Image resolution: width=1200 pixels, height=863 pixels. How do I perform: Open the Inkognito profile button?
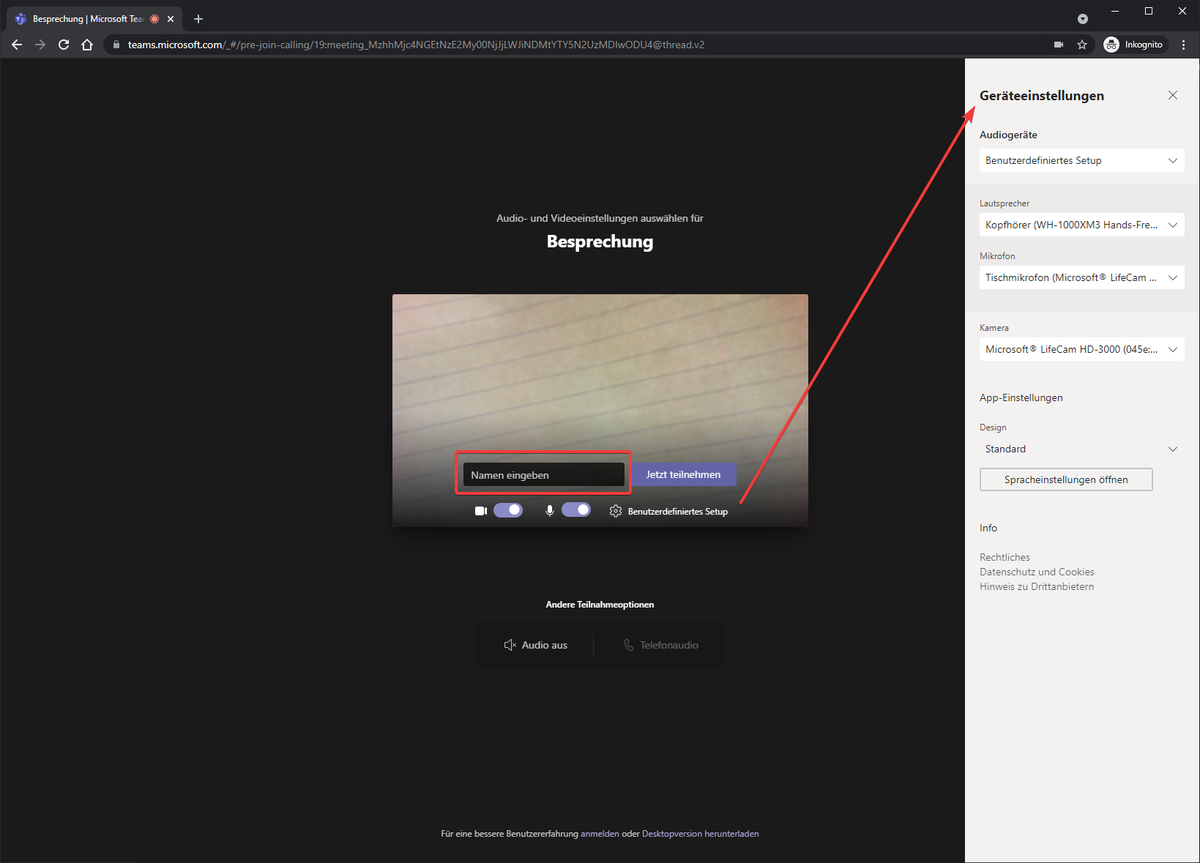[1134, 45]
